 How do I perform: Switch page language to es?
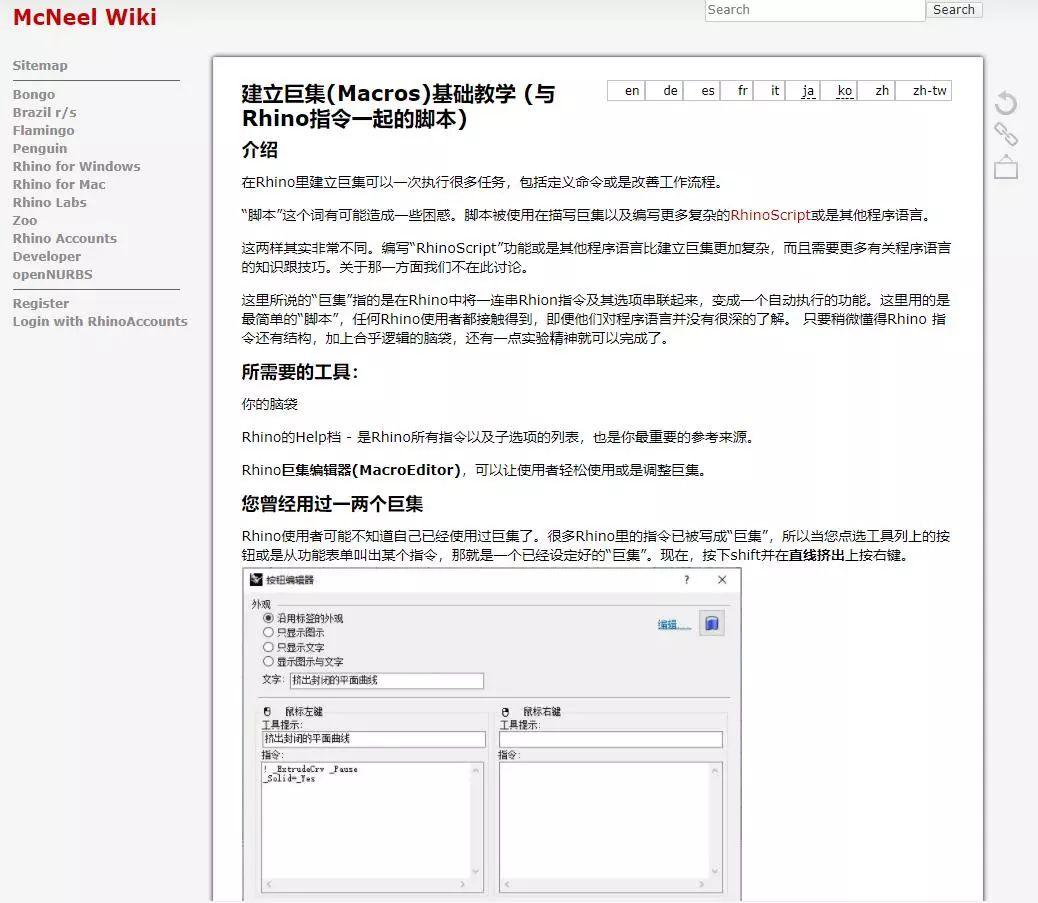point(708,91)
